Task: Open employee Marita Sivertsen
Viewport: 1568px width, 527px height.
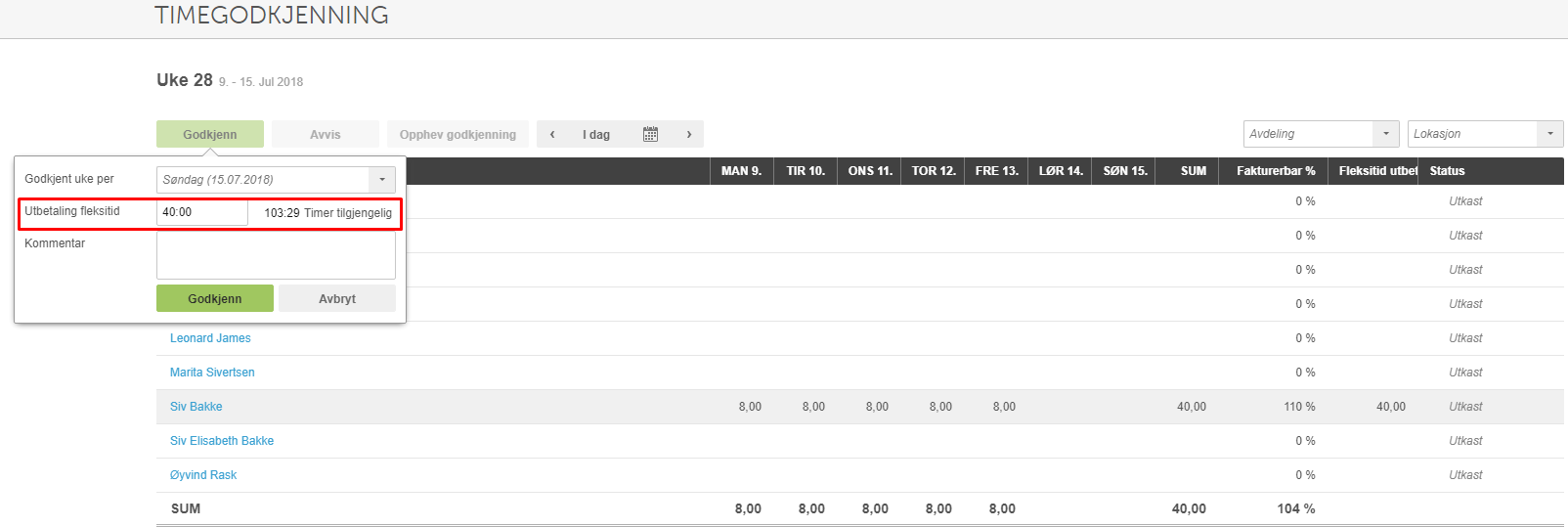Action: 212,373
